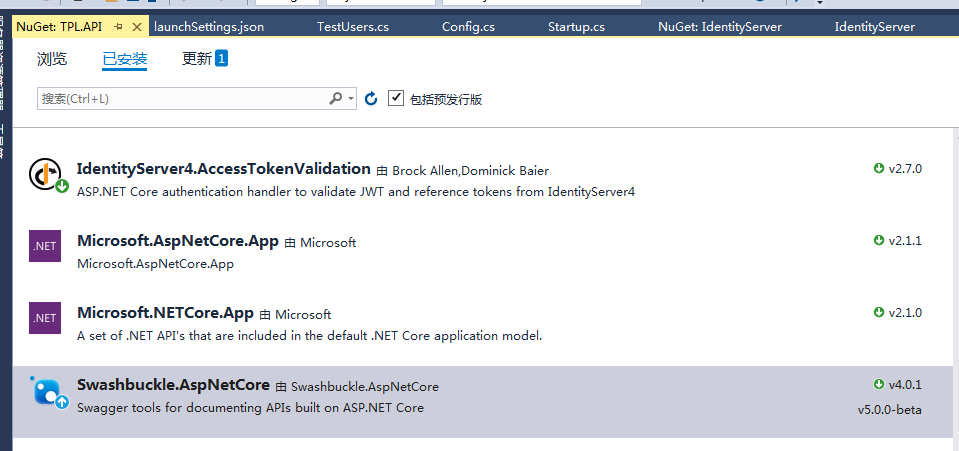Viewport: 959px width, 451px height.
Task: Click IdentityServer4.AccessTokenValidation package icon
Action: point(48,176)
